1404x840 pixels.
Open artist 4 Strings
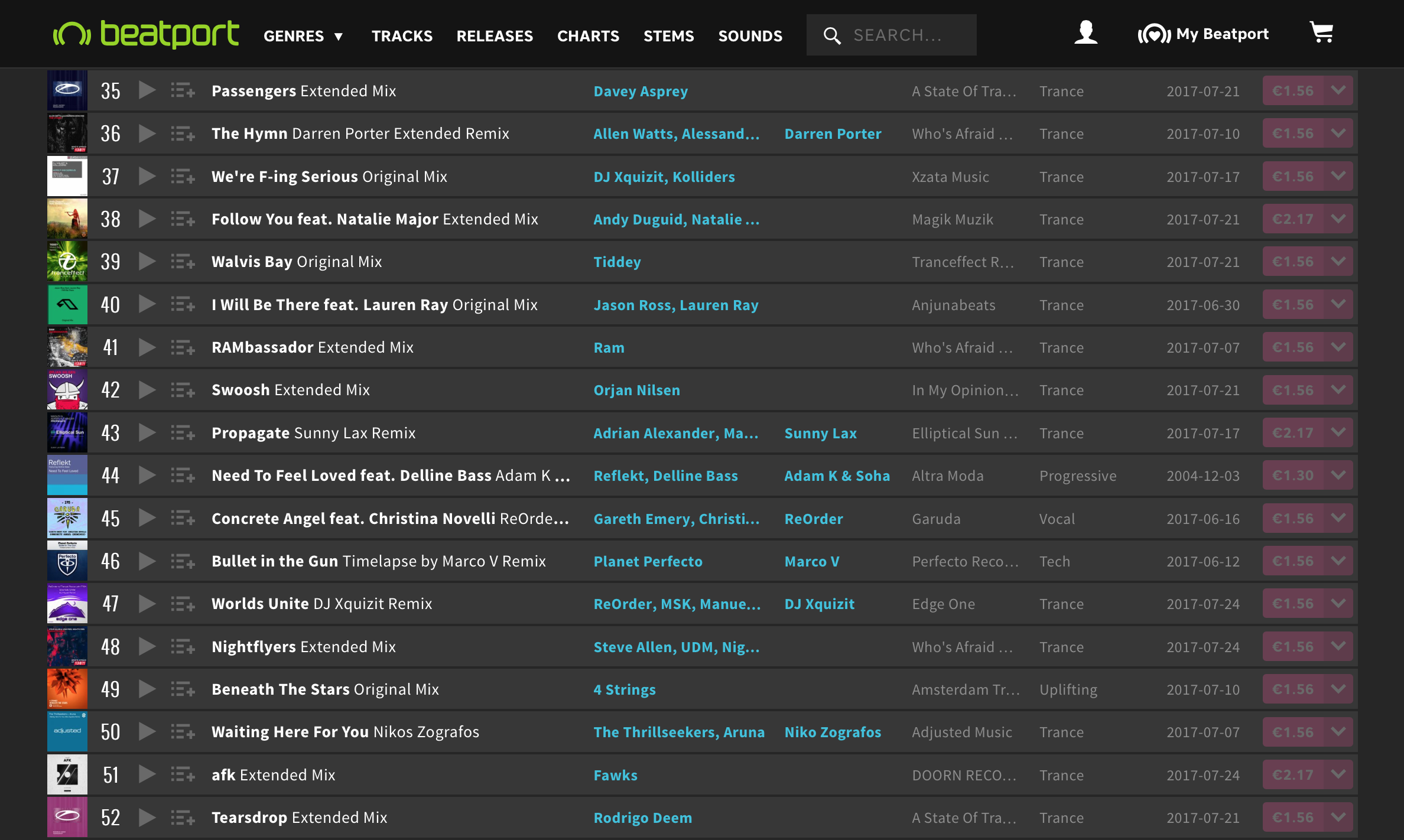625,689
